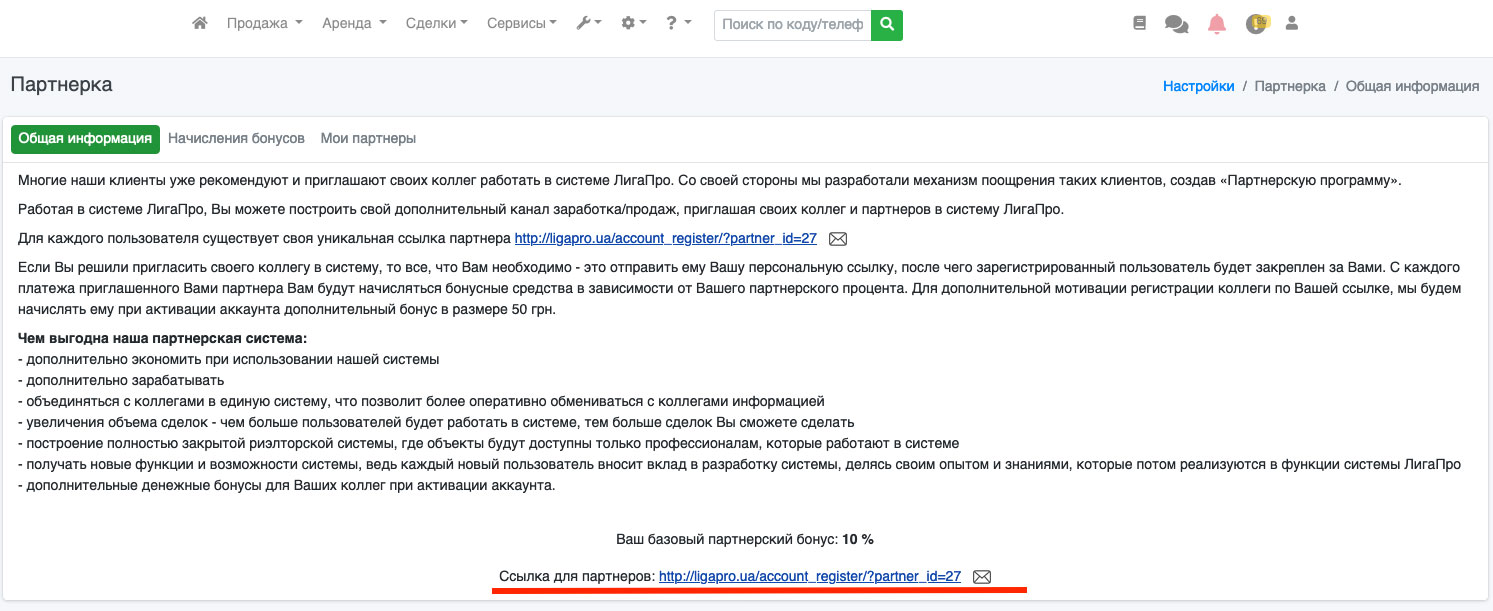Click the coin balance icon
The height and width of the screenshot is (611, 1493).
pyautogui.click(x=1256, y=24)
